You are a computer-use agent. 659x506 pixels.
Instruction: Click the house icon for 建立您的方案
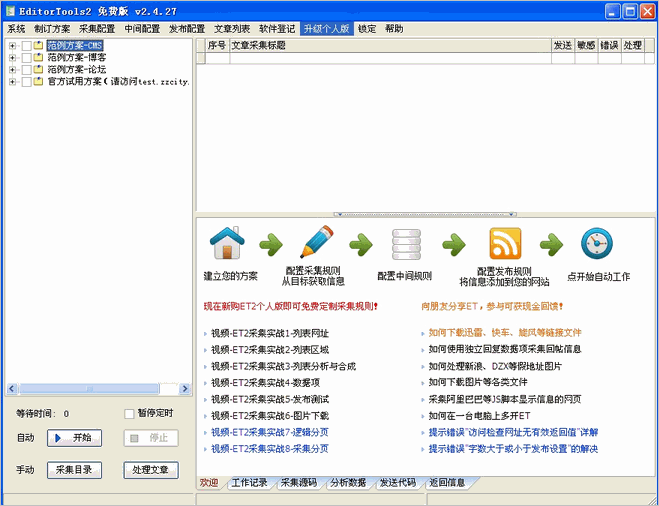pyautogui.click(x=227, y=243)
